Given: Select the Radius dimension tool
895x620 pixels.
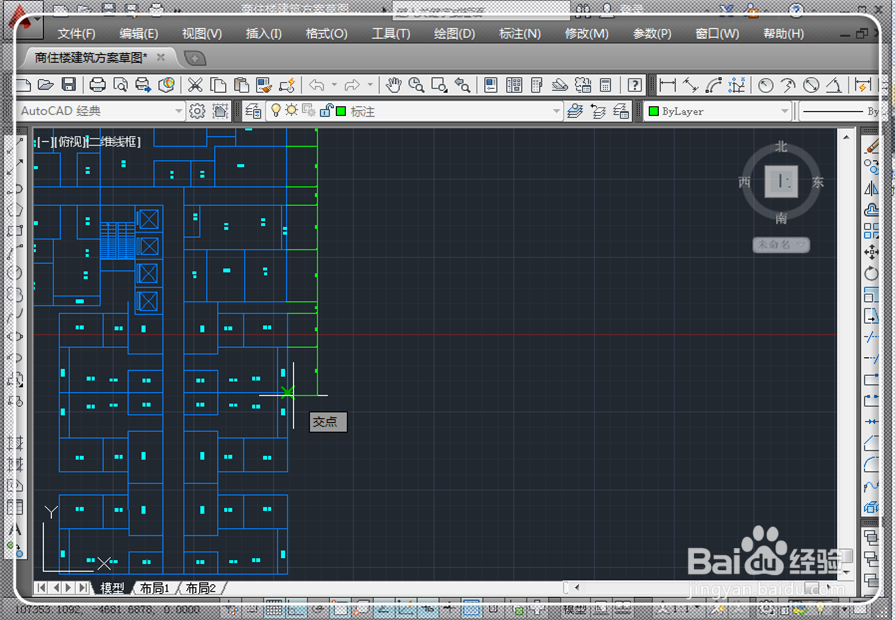Looking at the screenshot, I should [x=765, y=86].
